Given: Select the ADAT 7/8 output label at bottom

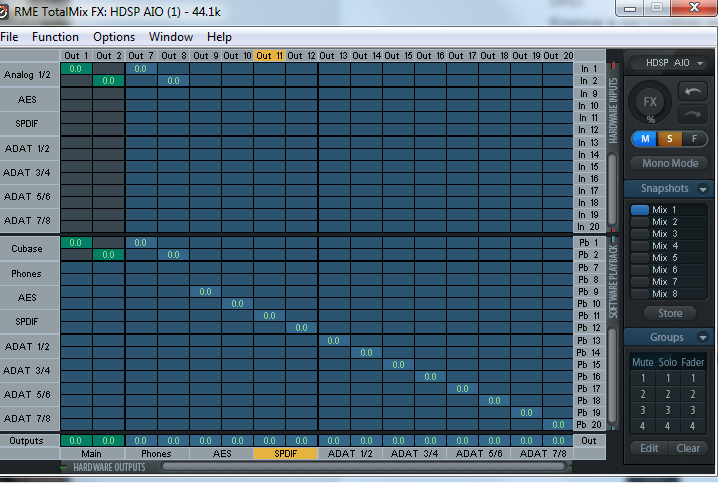Looking at the screenshot, I should point(544,454).
